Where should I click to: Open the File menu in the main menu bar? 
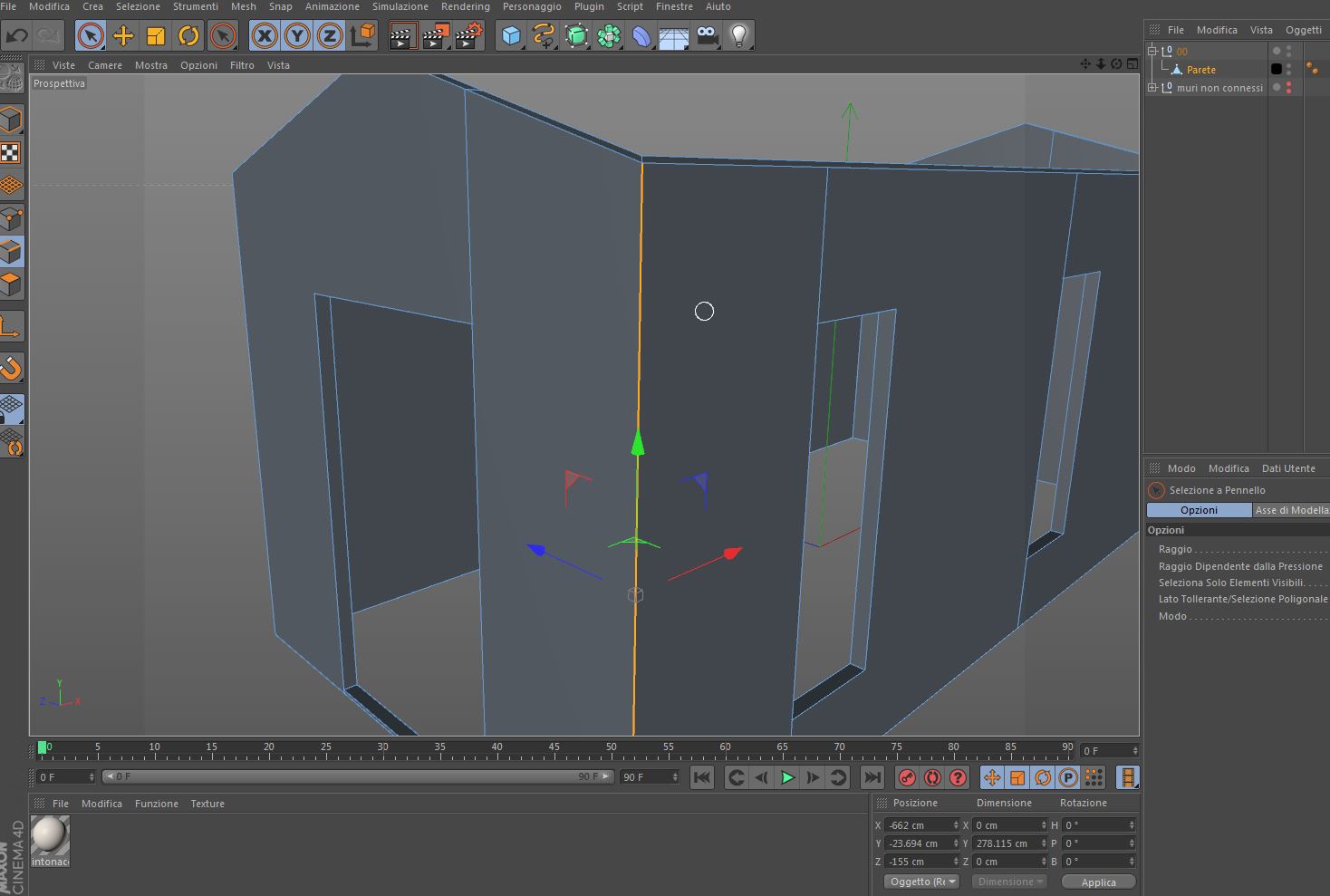(8, 6)
